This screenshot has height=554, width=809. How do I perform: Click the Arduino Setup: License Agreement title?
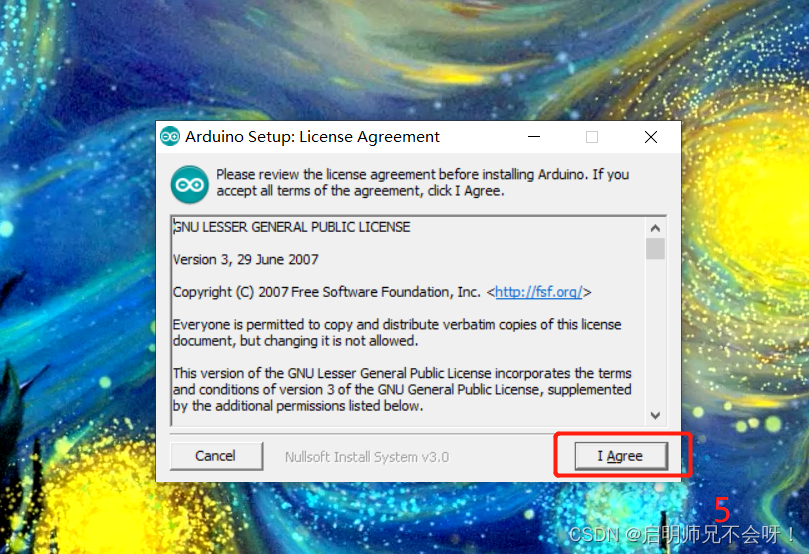(312, 137)
